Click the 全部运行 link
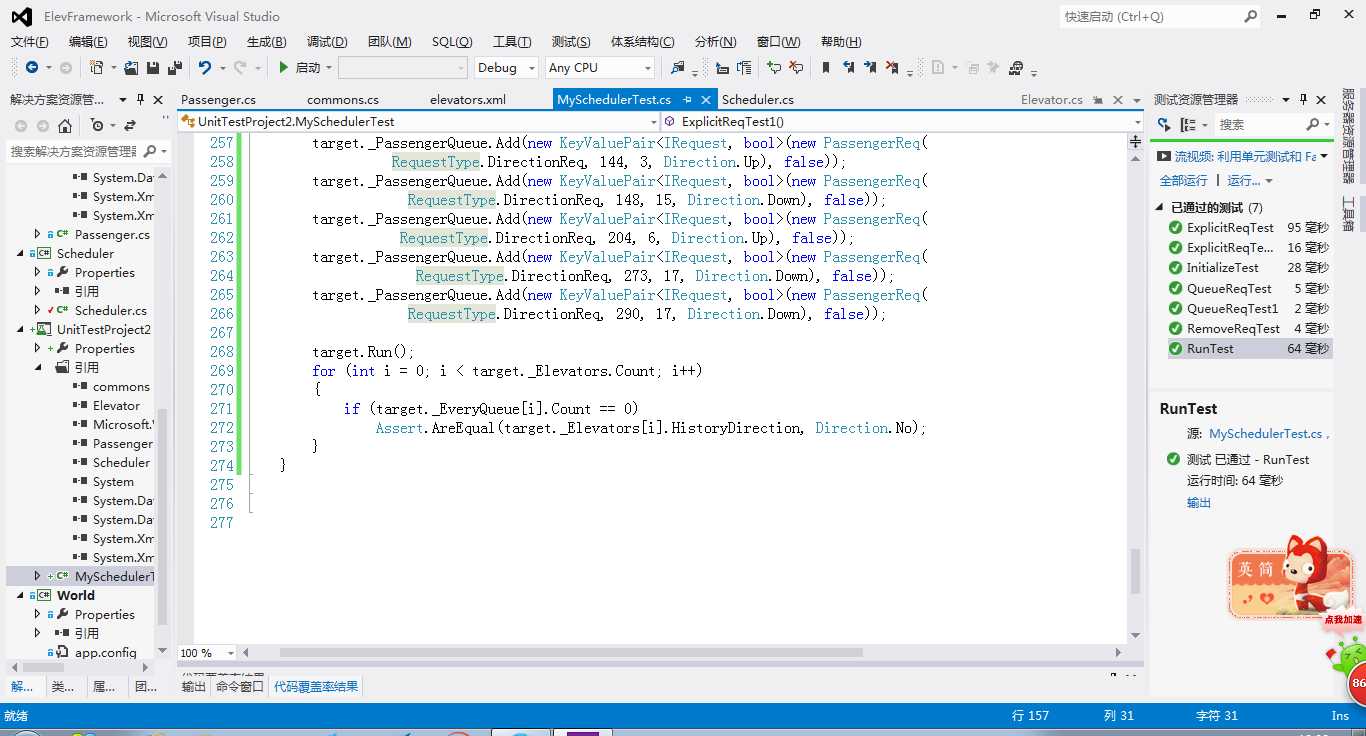The image size is (1366, 736). tap(1183, 180)
